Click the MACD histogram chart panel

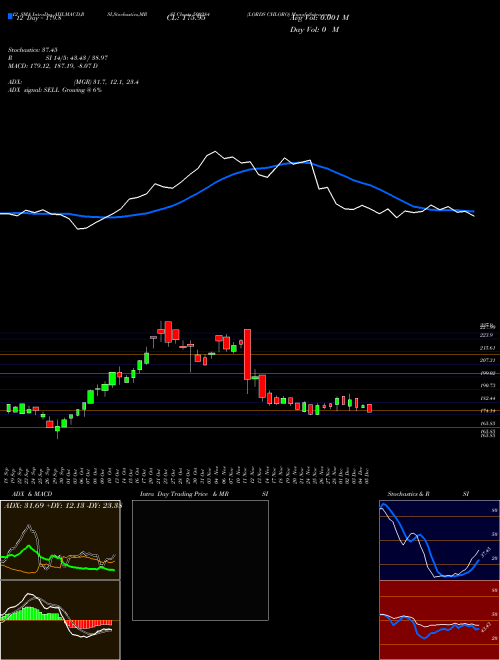[60, 620]
